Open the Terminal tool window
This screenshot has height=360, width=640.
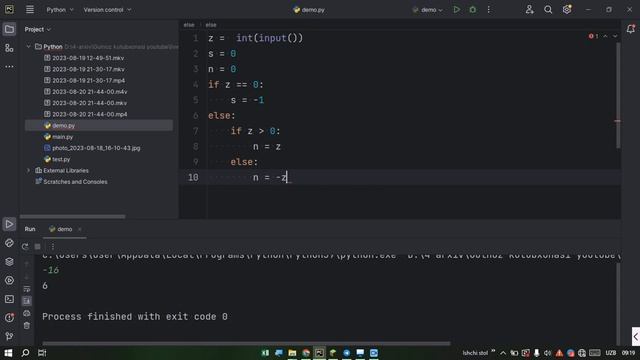9,299
